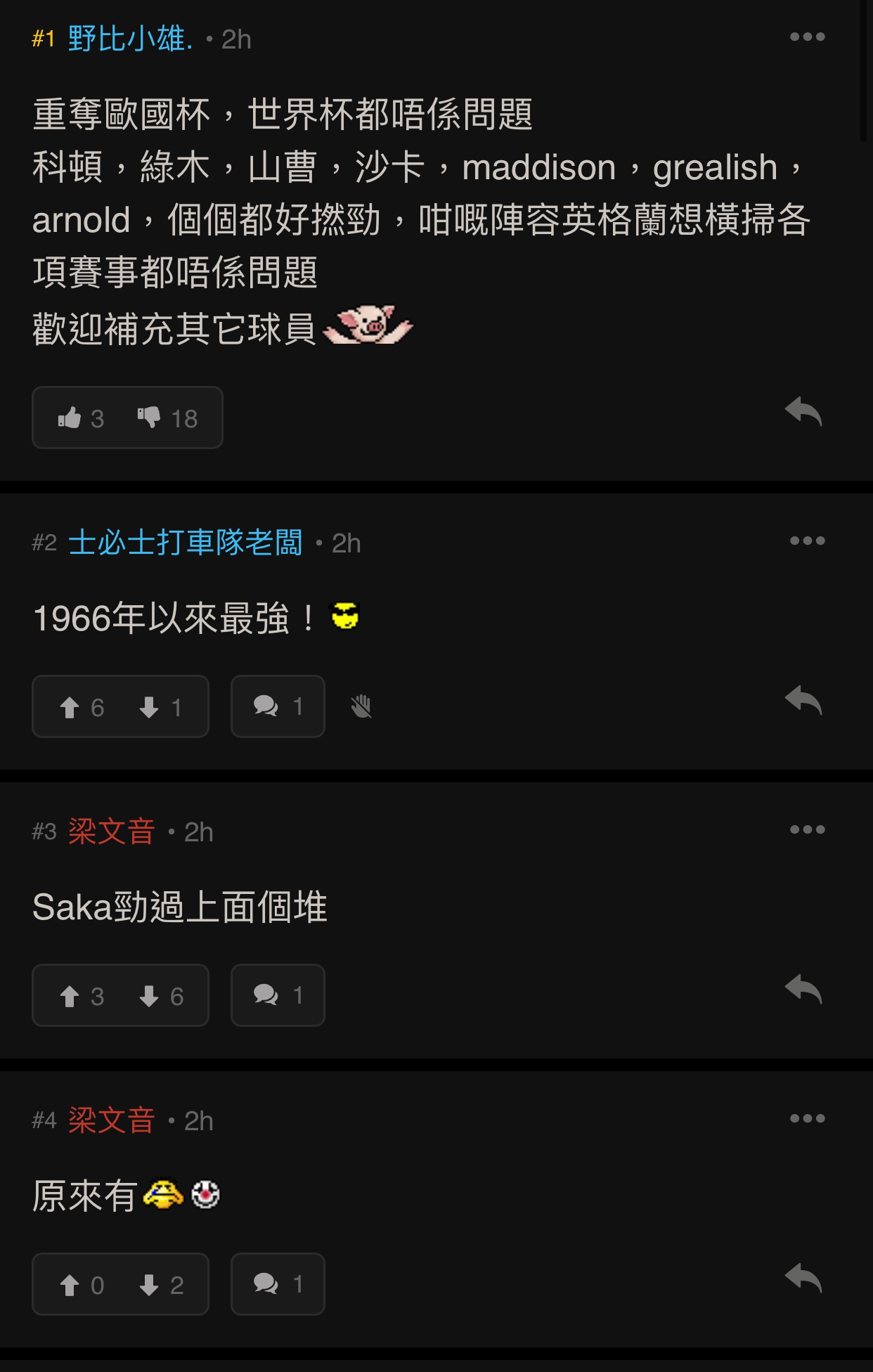Open more options menu for post #3
Viewport: 873px width, 1372px height.
807,829
